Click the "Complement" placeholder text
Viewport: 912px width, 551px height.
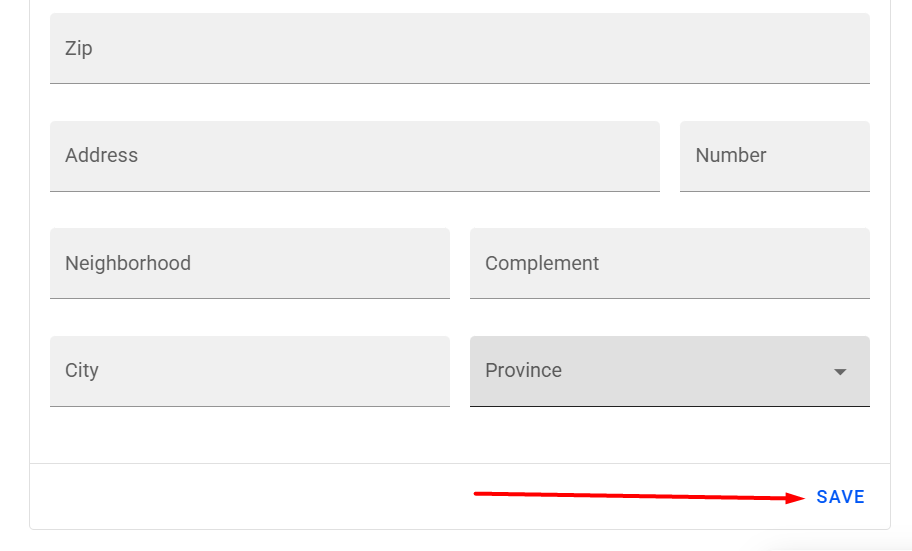pos(542,263)
